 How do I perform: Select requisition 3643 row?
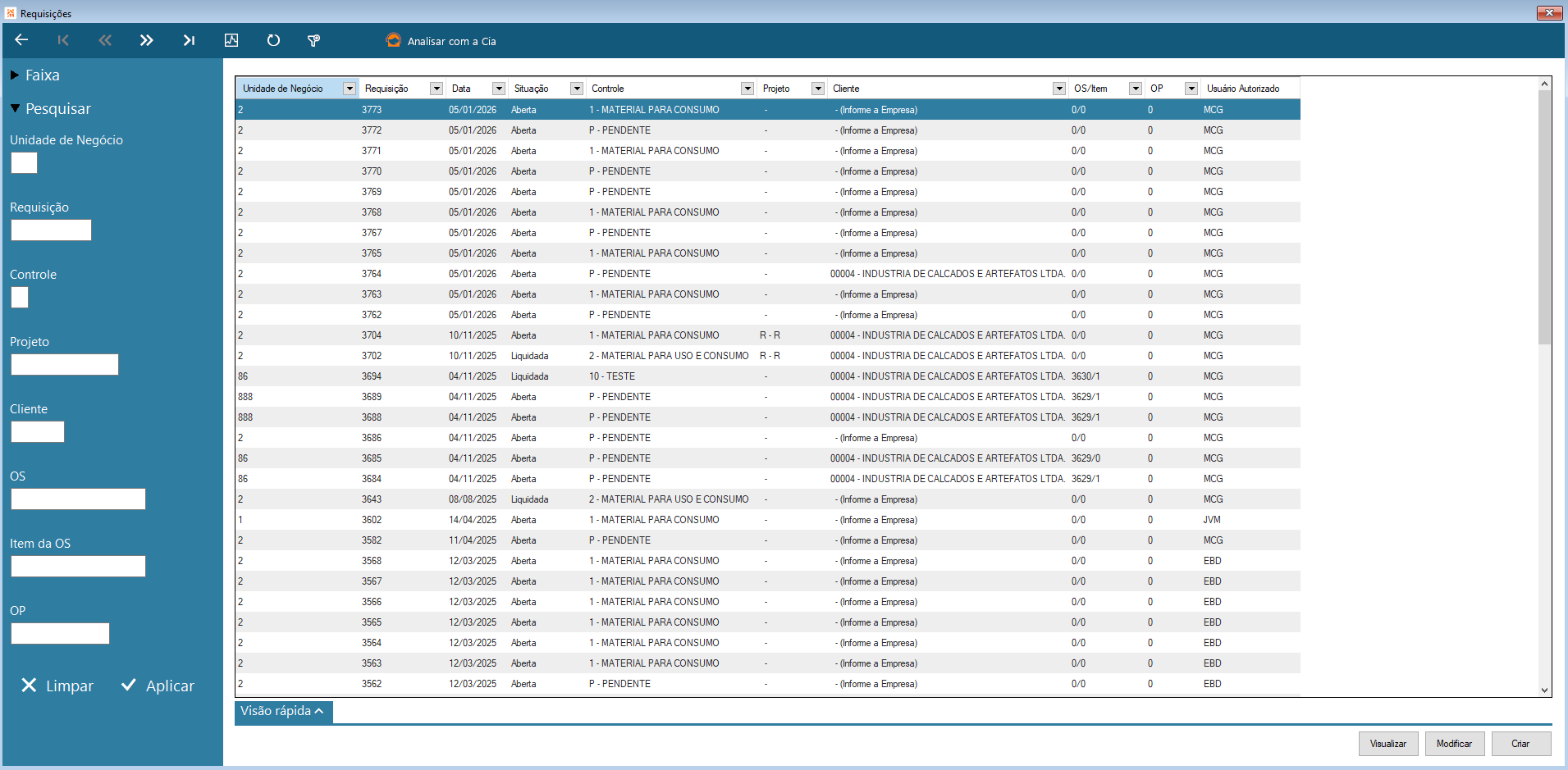[768, 499]
